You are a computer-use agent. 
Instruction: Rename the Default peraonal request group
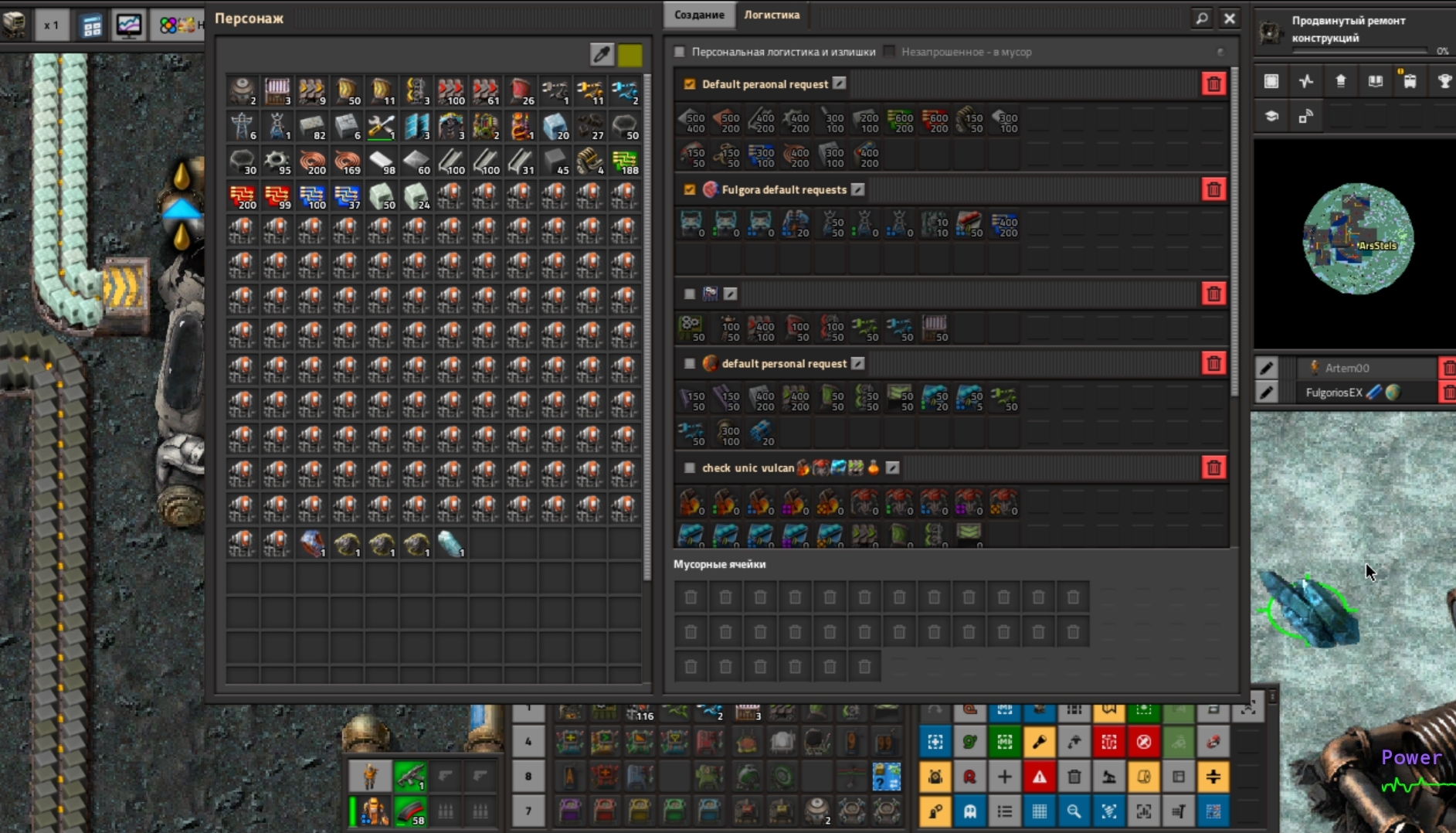click(x=840, y=83)
